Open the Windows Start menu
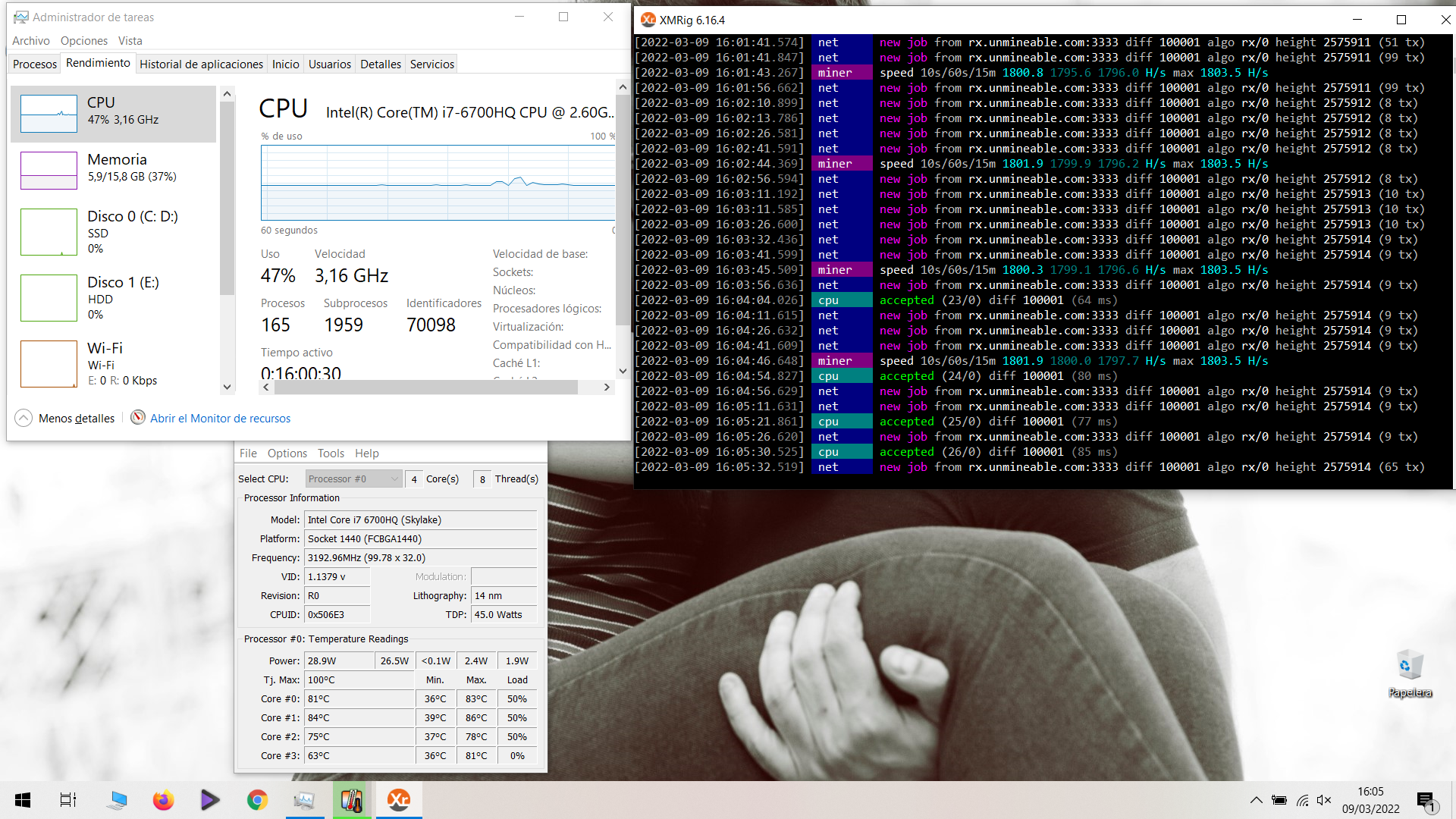The width and height of the screenshot is (1456, 819). (22, 800)
